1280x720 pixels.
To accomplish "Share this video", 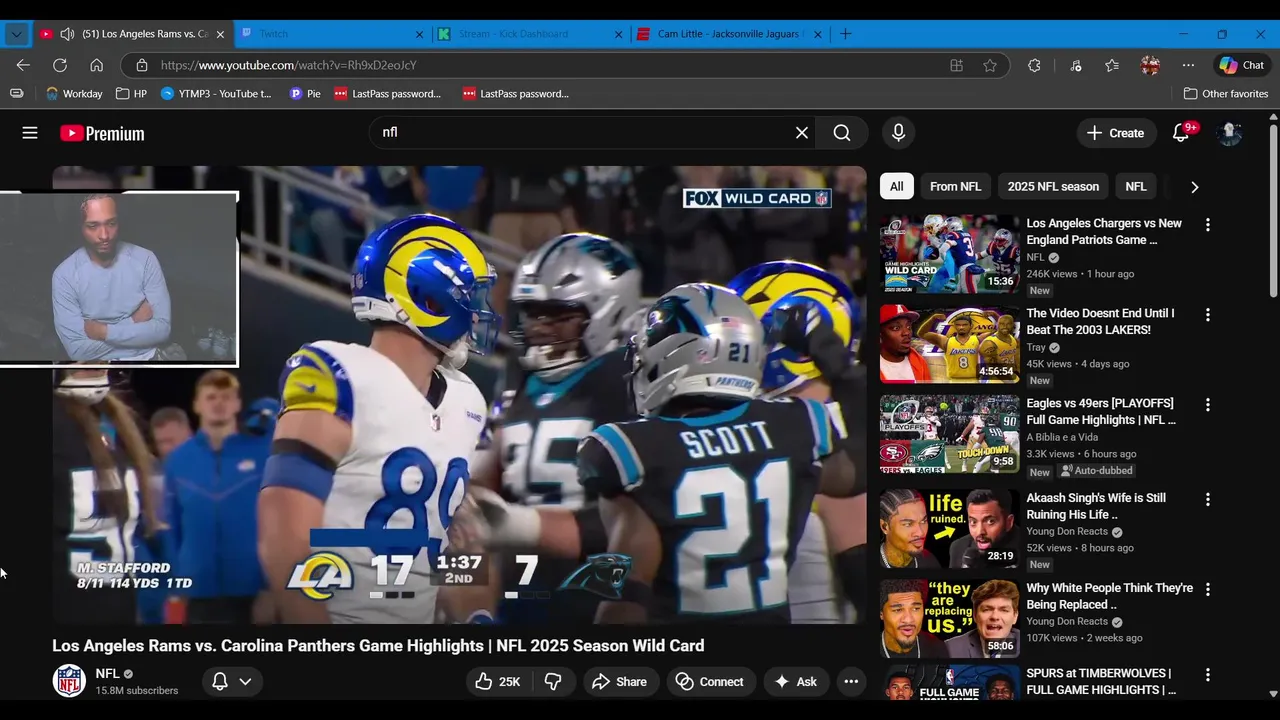I will 620,682.
